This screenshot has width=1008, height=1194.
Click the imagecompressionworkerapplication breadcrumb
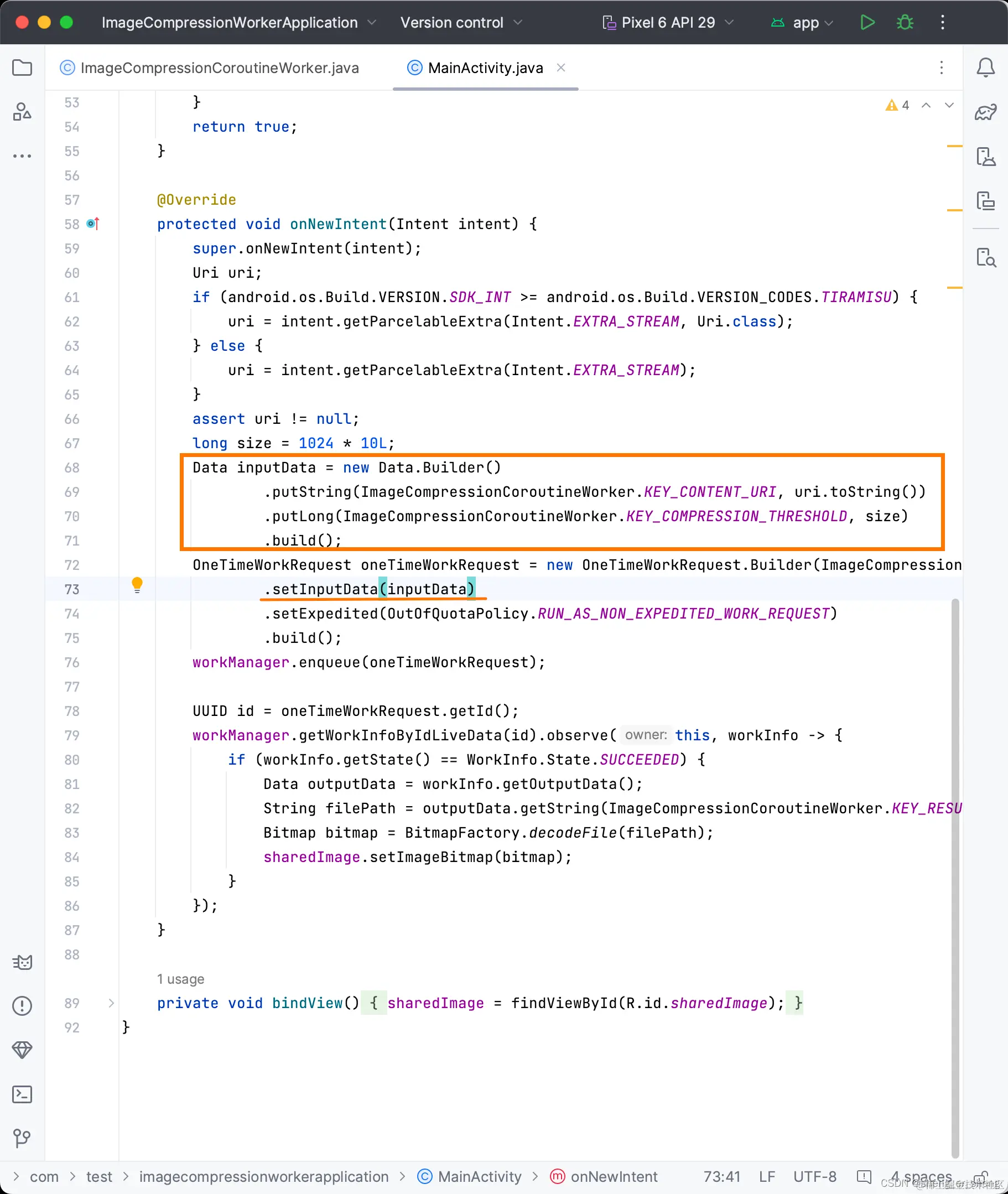point(264,1177)
